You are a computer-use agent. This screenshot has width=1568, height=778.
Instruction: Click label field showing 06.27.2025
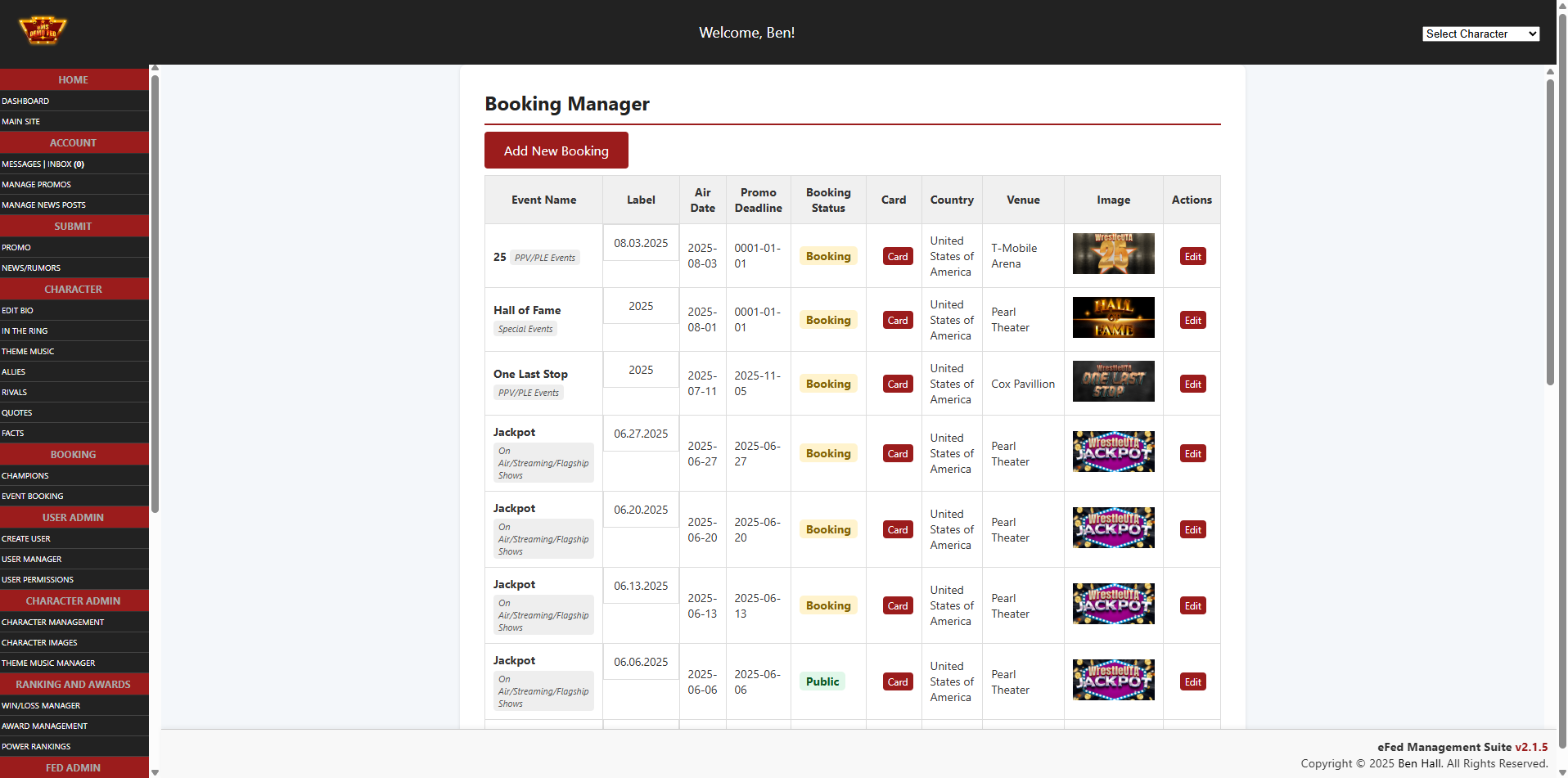click(641, 434)
